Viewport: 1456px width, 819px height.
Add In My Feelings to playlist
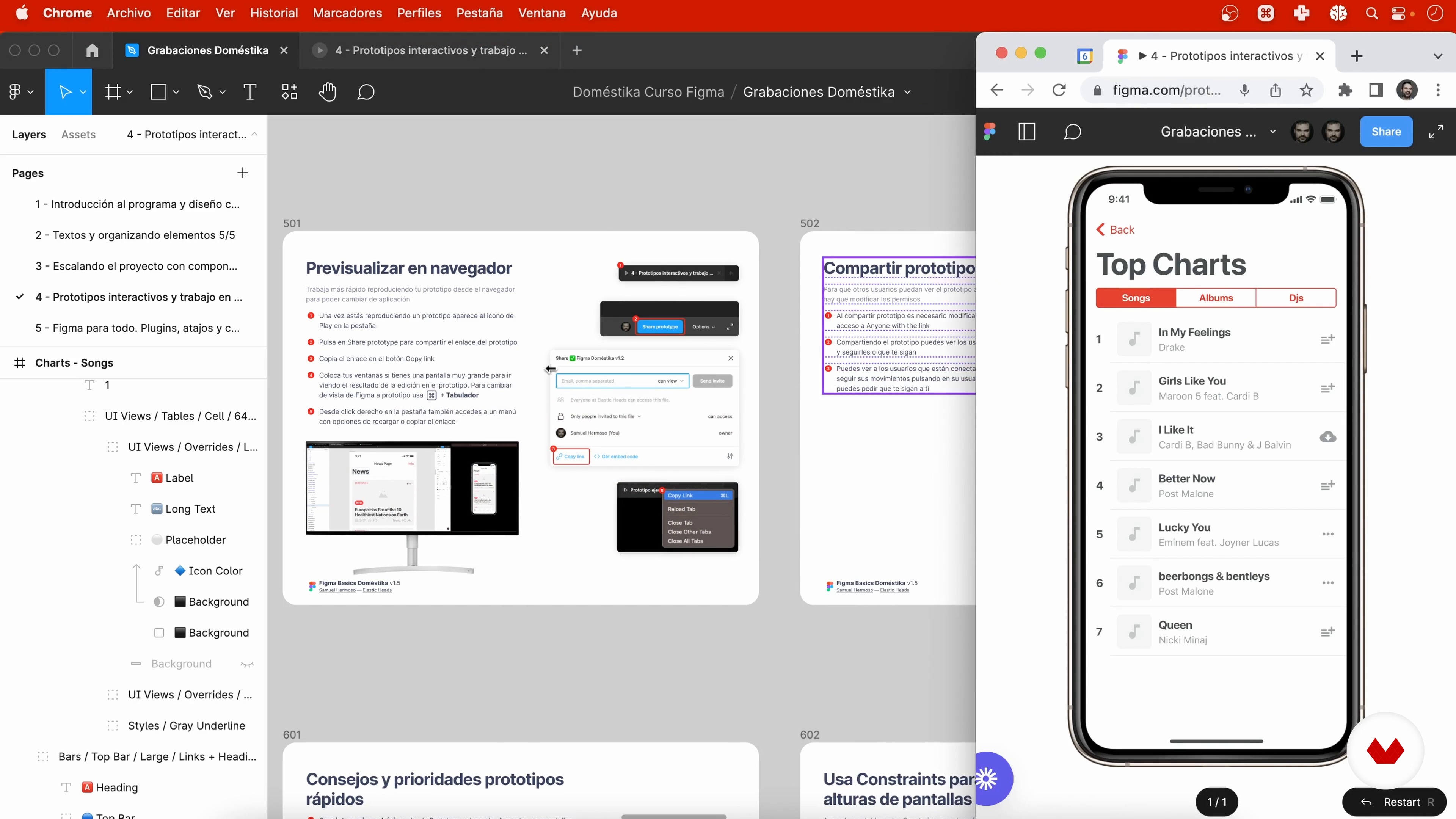tap(1328, 339)
